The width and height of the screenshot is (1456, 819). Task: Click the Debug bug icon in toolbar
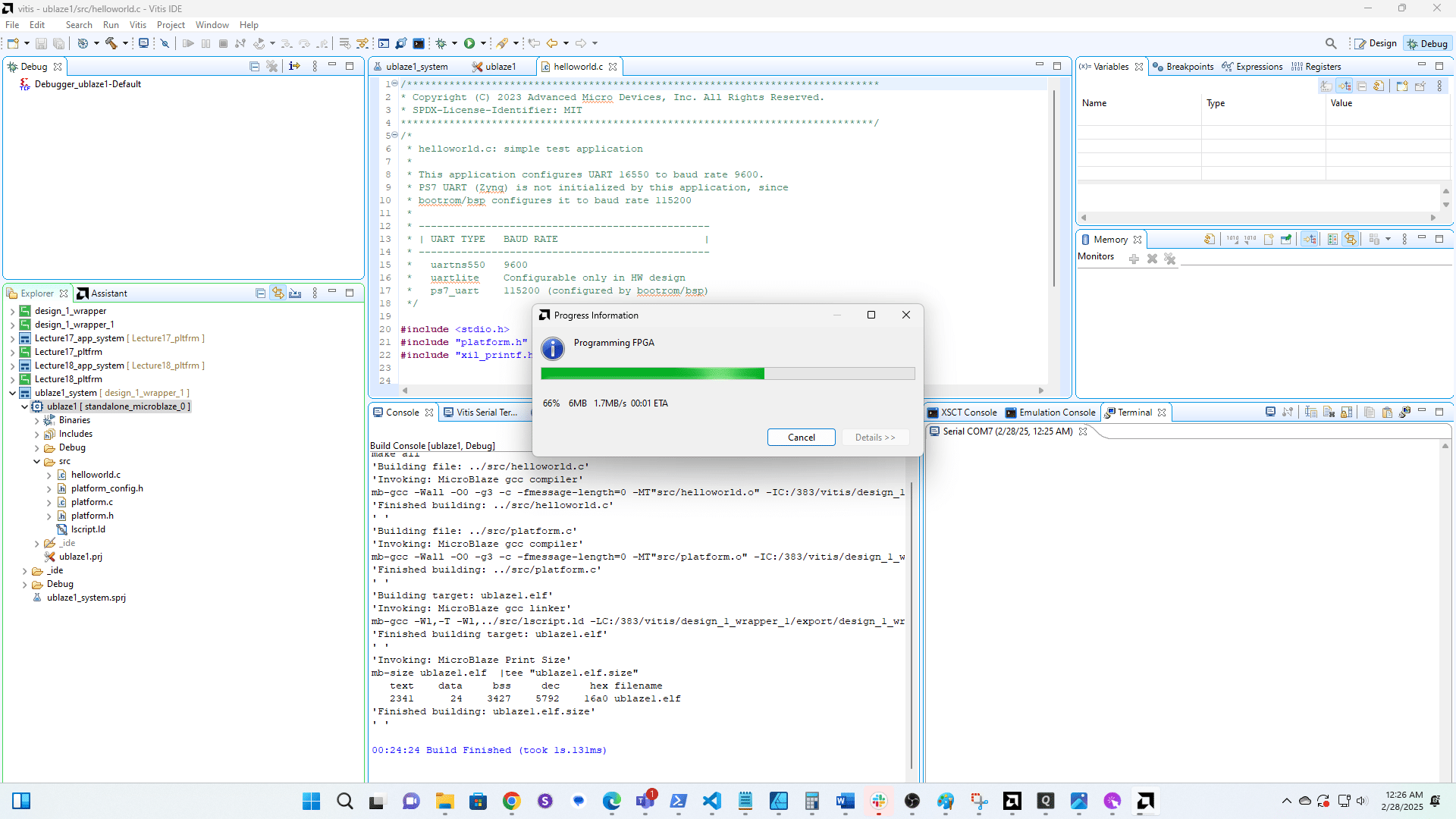(441, 43)
